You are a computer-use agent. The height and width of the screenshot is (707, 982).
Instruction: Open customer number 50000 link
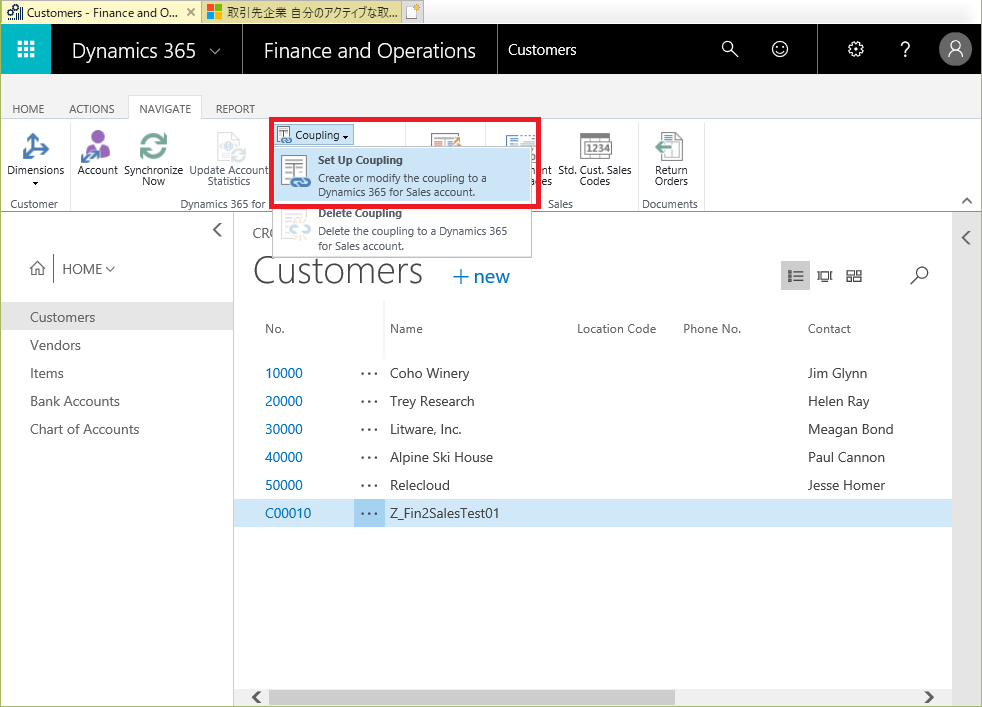click(x=284, y=485)
